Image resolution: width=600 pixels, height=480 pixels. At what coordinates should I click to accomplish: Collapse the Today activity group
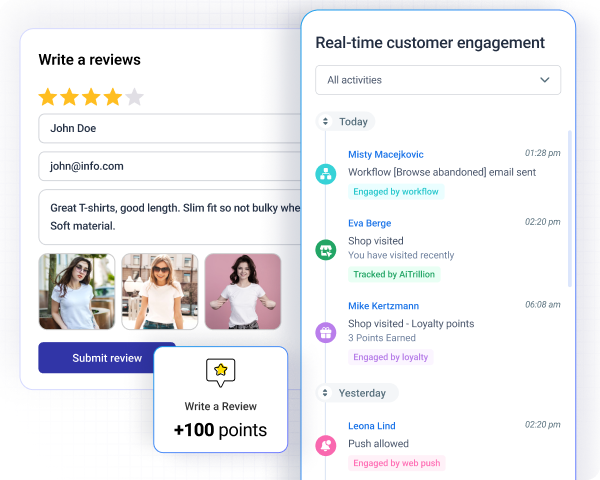tap(325, 121)
